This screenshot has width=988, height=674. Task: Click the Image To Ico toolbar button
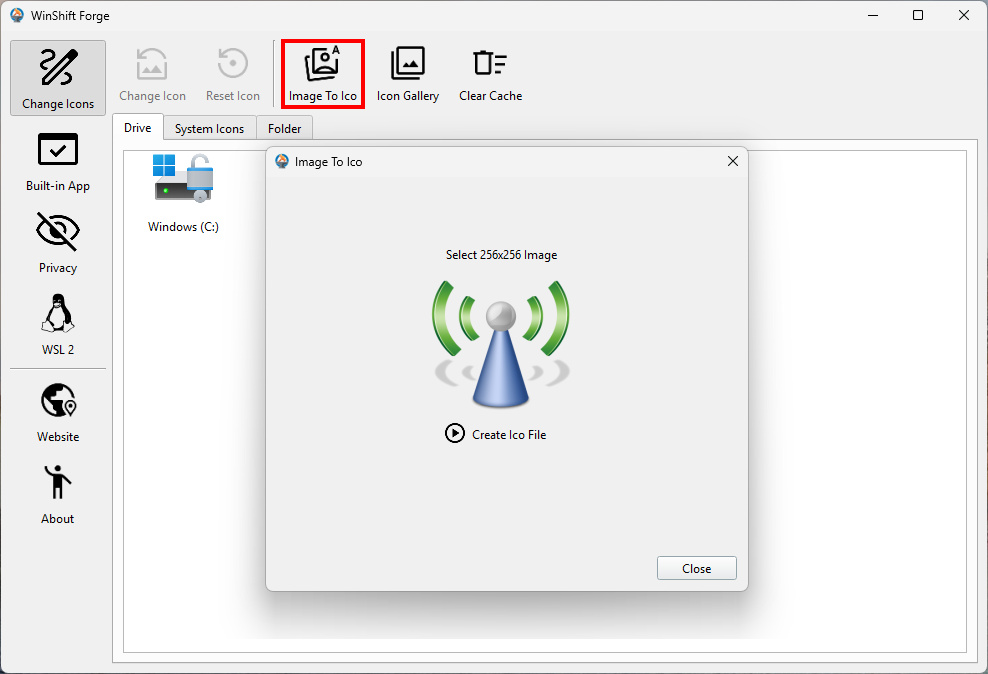(322, 74)
